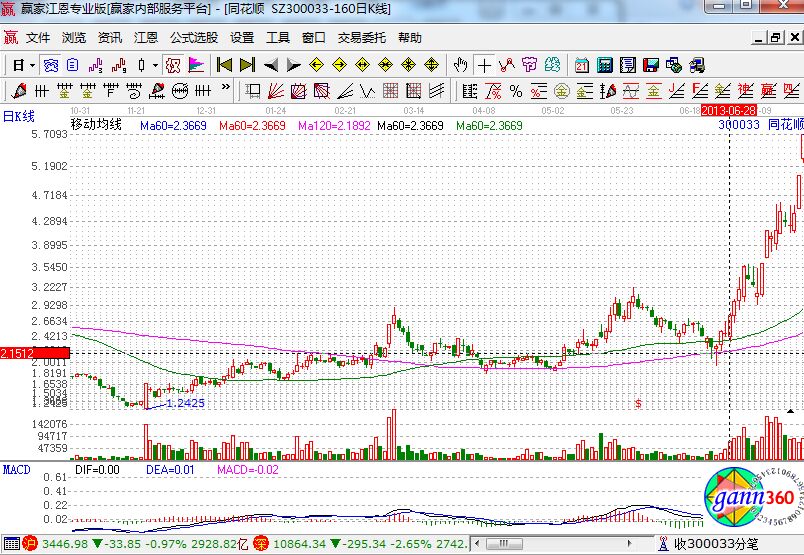Click the MACD indicator label

point(15,468)
